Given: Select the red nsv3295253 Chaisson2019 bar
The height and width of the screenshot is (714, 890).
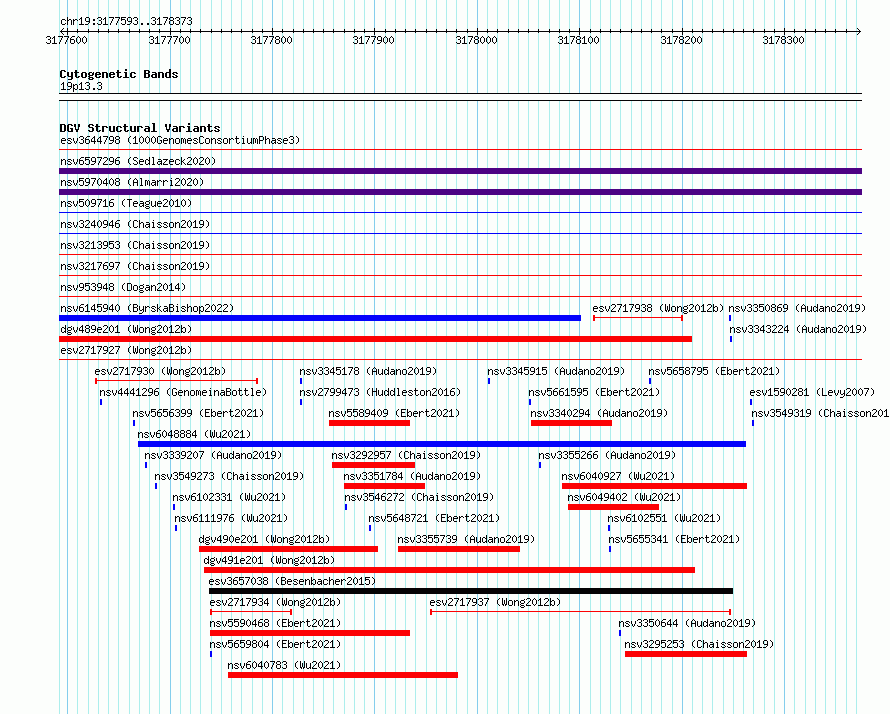Looking at the screenshot, I should click(x=685, y=654).
